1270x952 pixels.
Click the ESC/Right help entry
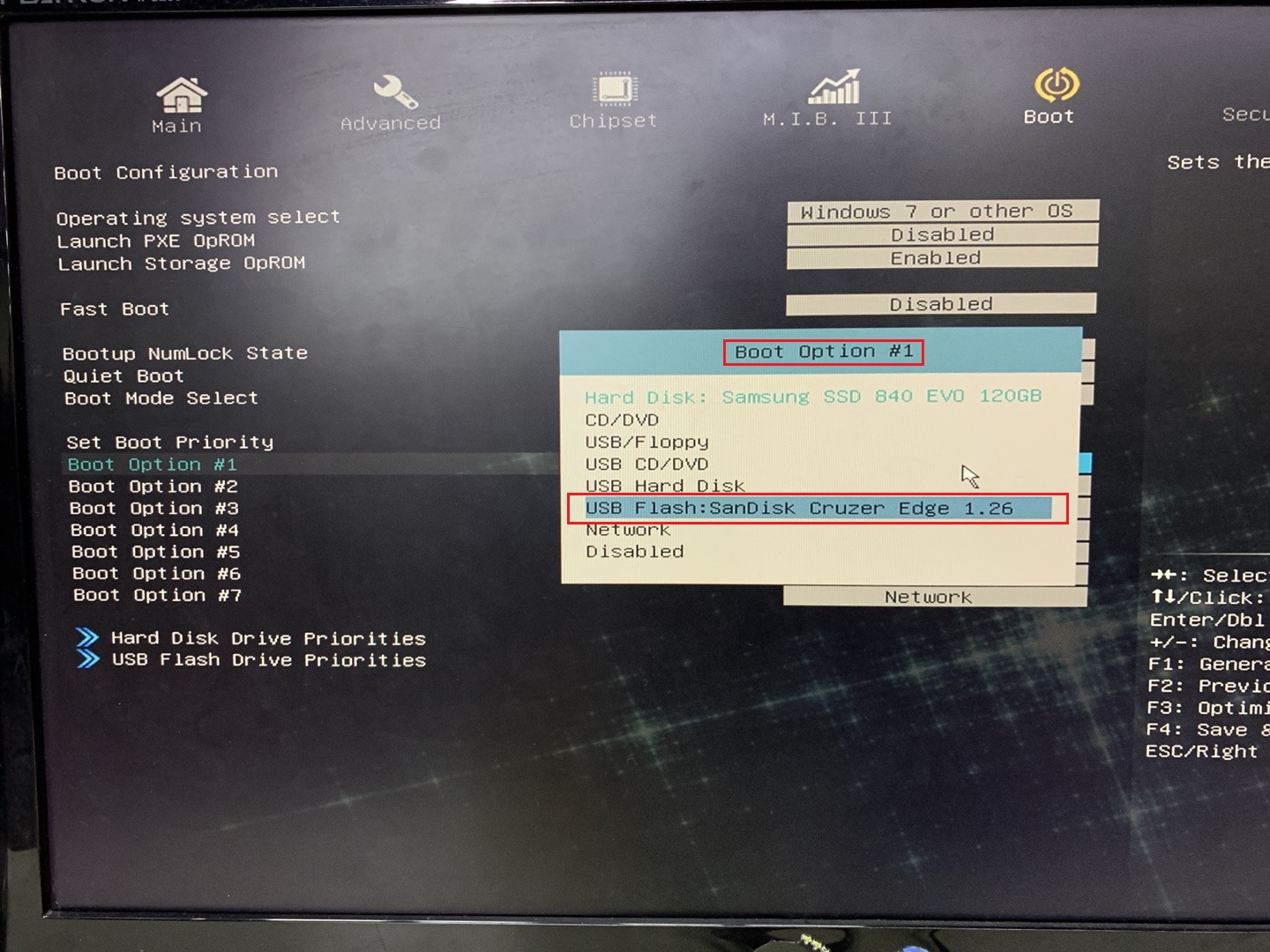1201,752
